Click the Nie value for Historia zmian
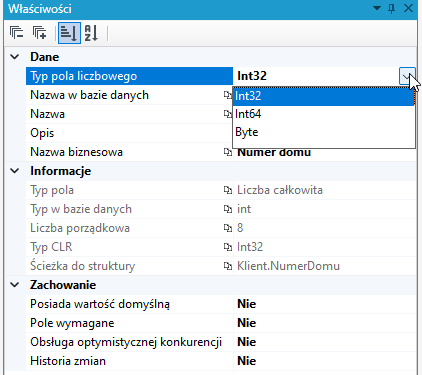The image size is (422, 375). tap(247, 361)
